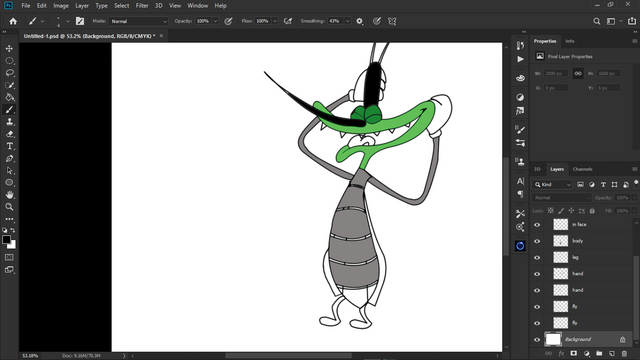This screenshot has width=640, height=360.
Task: Open layer blend mode Normal dropdown
Action: [x=561, y=198]
